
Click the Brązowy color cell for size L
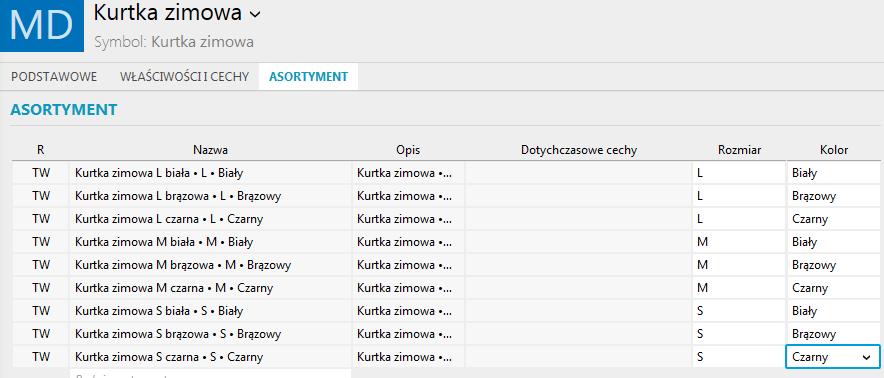click(x=834, y=196)
